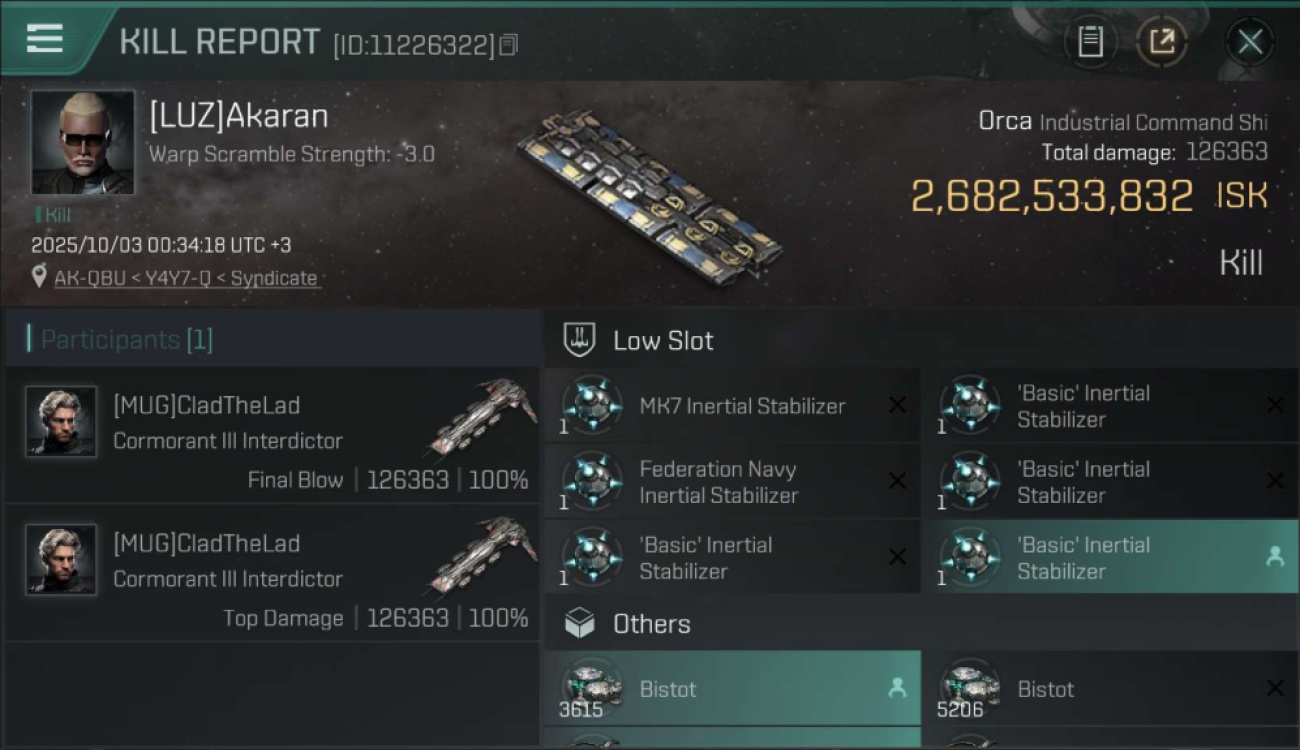Open the hamburger menu at top left
The width and height of the screenshot is (1300, 750).
tap(44, 39)
